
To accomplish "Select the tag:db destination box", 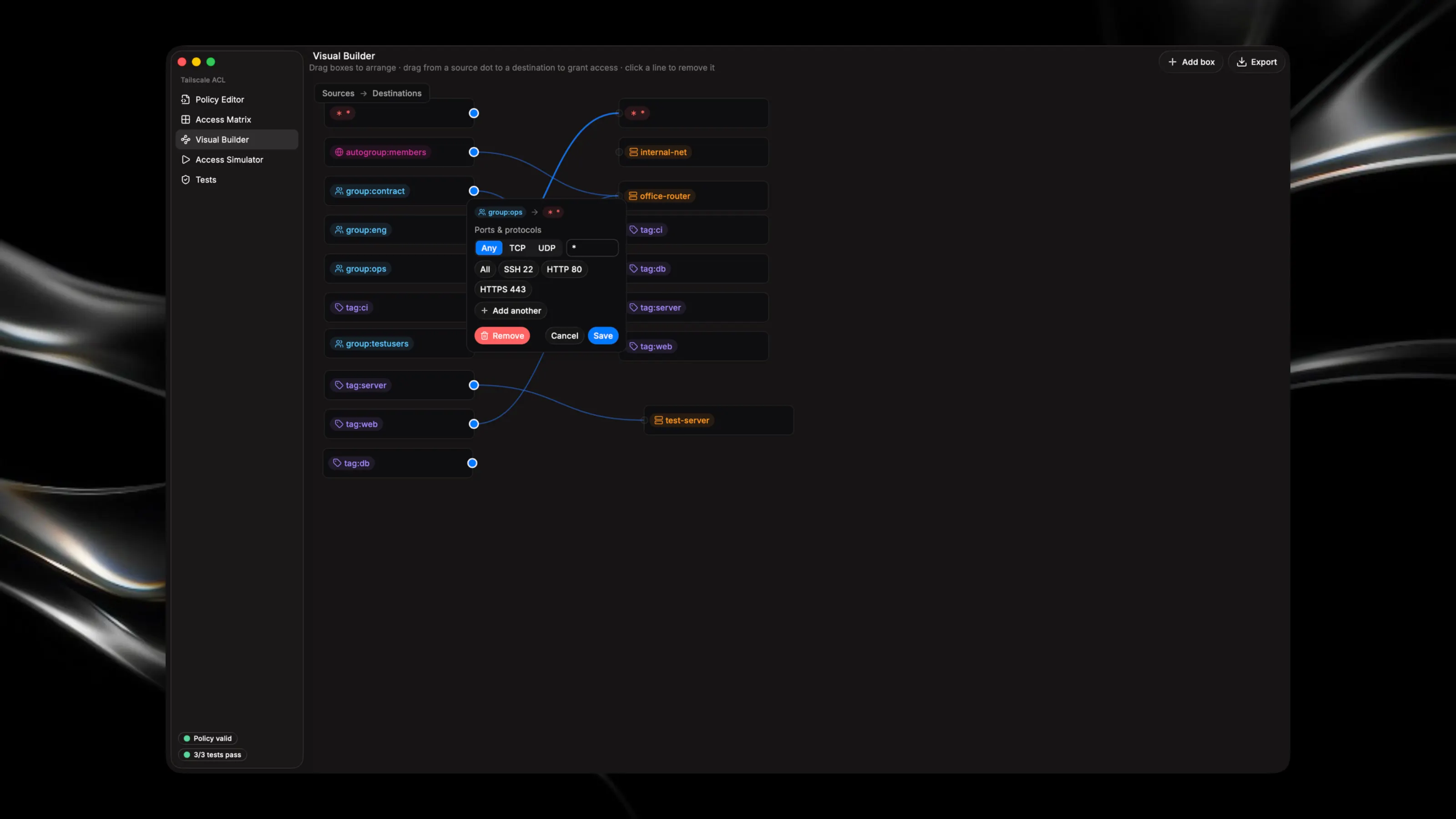I will [x=697, y=269].
